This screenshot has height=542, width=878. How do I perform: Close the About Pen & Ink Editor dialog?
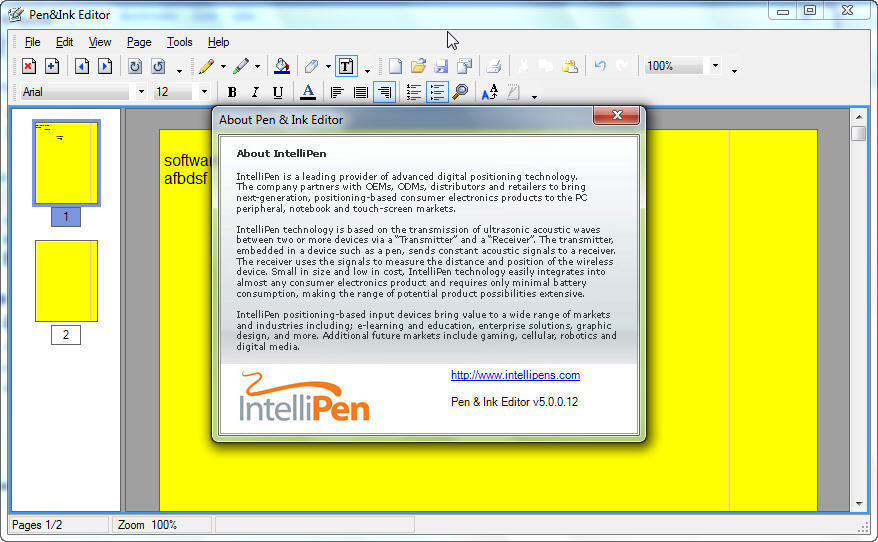pos(616,117)
